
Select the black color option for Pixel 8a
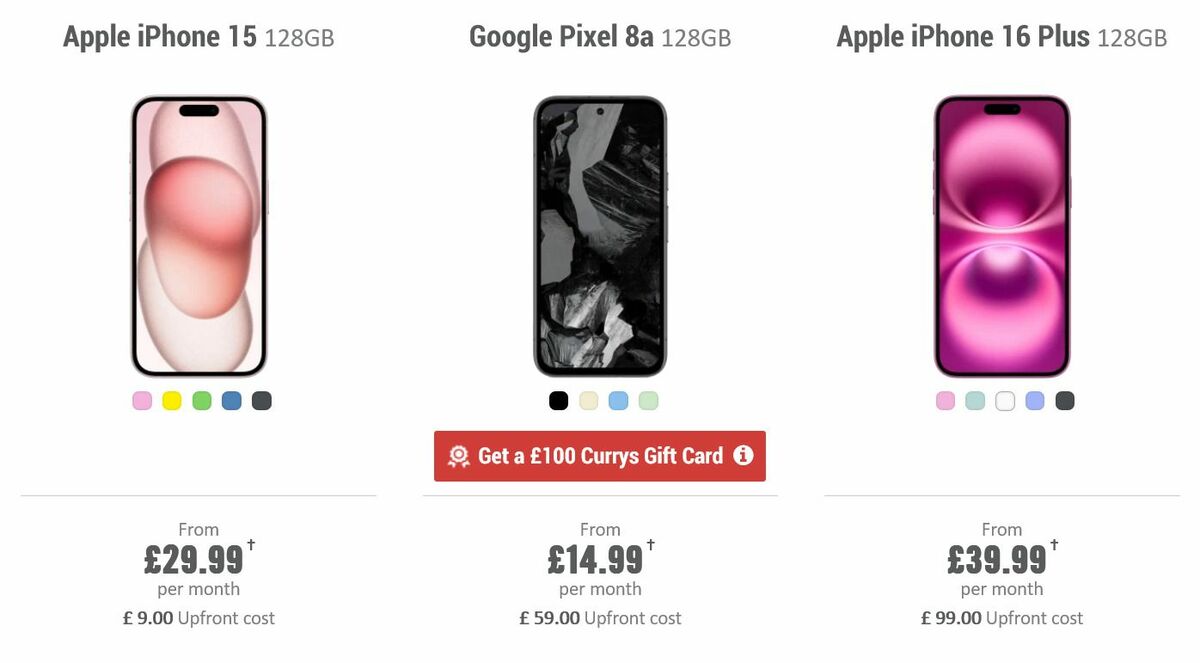click(557, 400)
